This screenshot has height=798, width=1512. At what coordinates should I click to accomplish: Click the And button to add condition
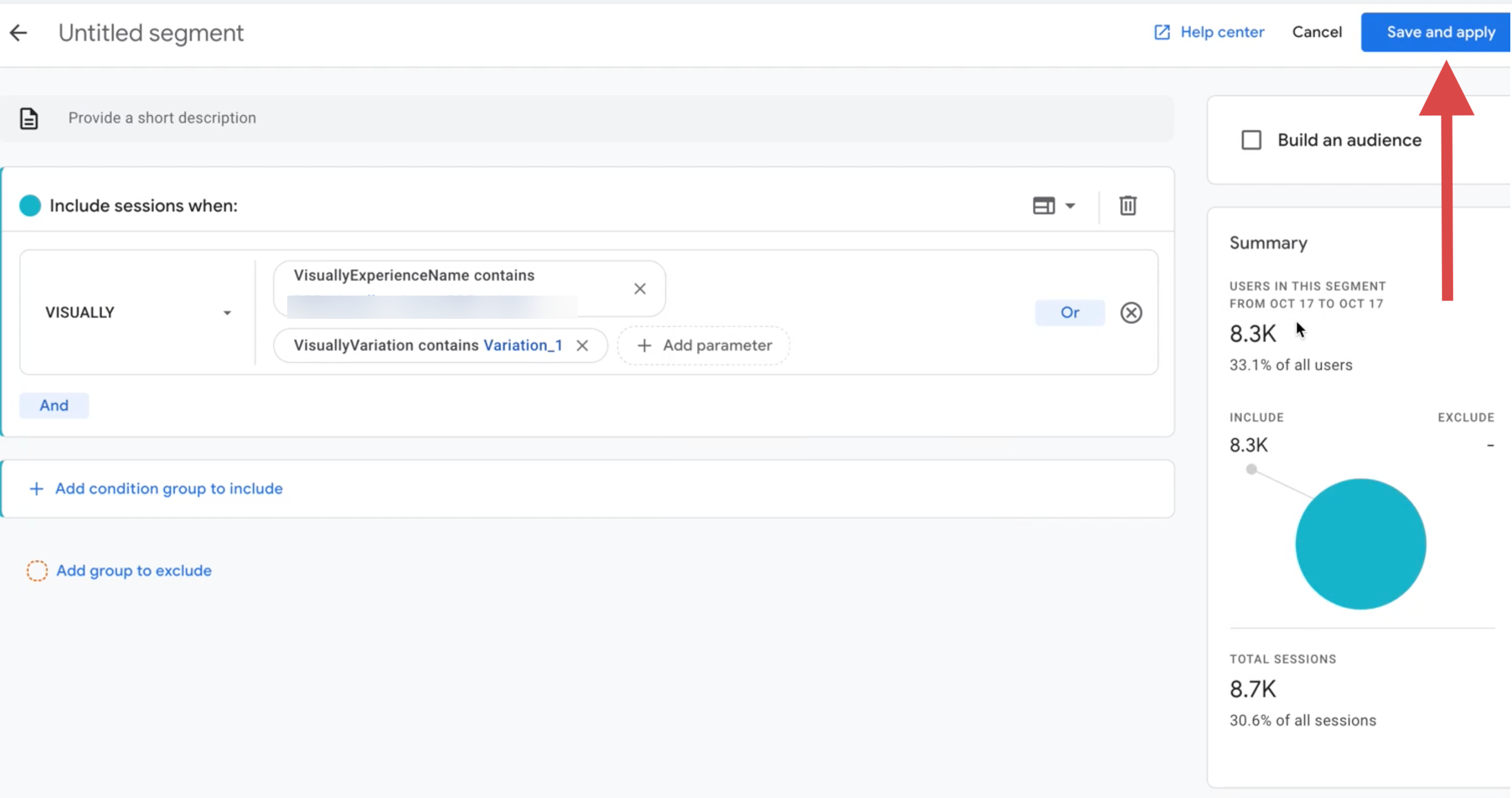(x=53, y=405)
